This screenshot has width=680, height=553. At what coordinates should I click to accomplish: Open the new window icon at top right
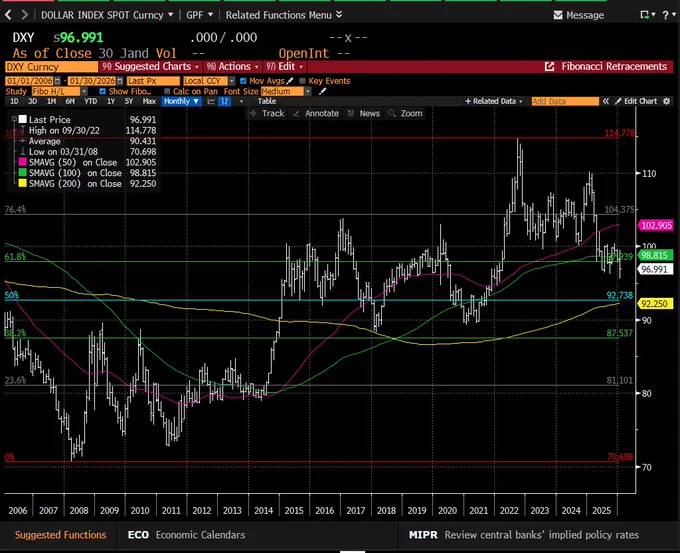click(647, 15)
